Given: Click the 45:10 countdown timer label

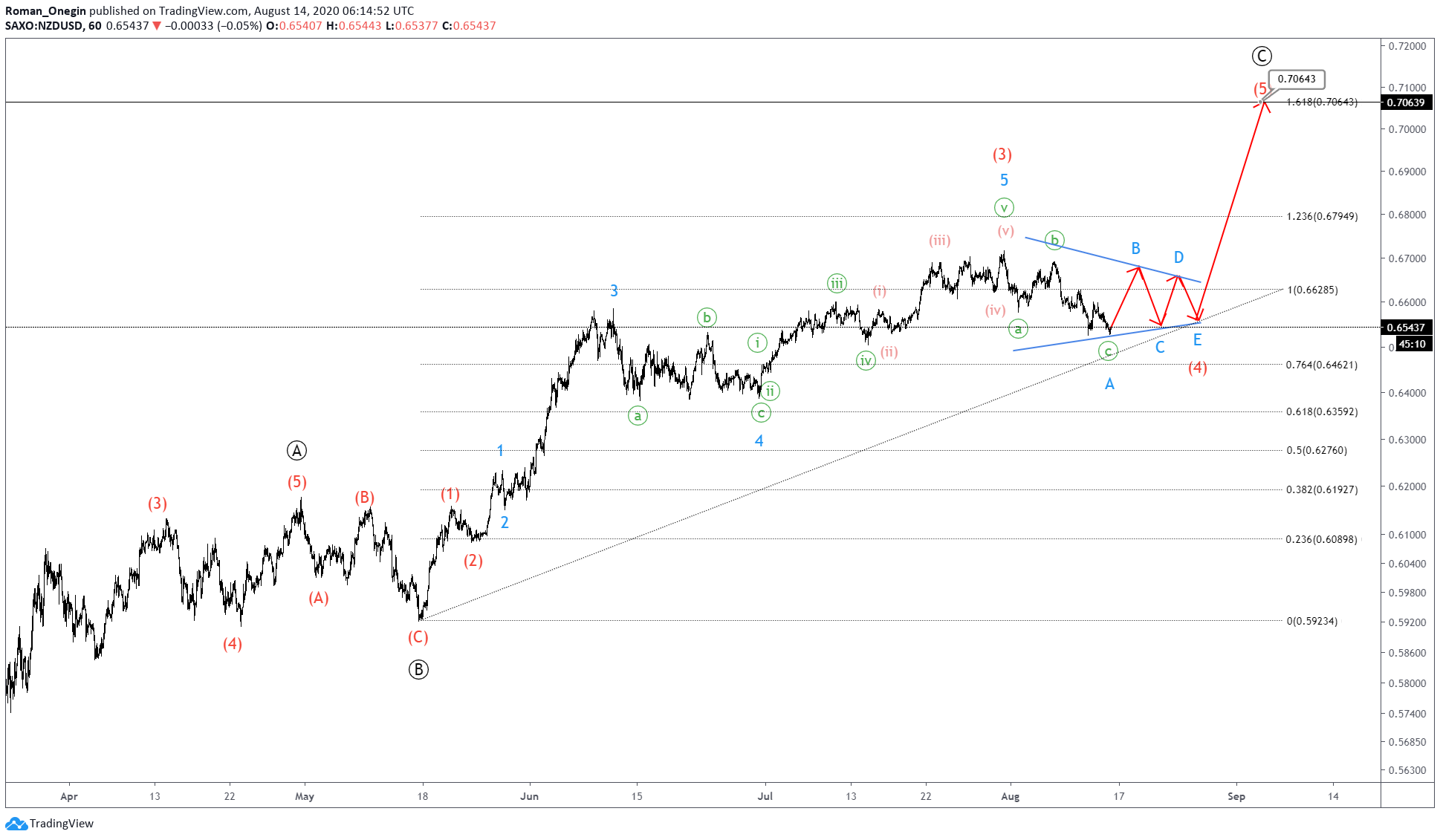Looking at the screenshot, I should (x=1412, y=344).
